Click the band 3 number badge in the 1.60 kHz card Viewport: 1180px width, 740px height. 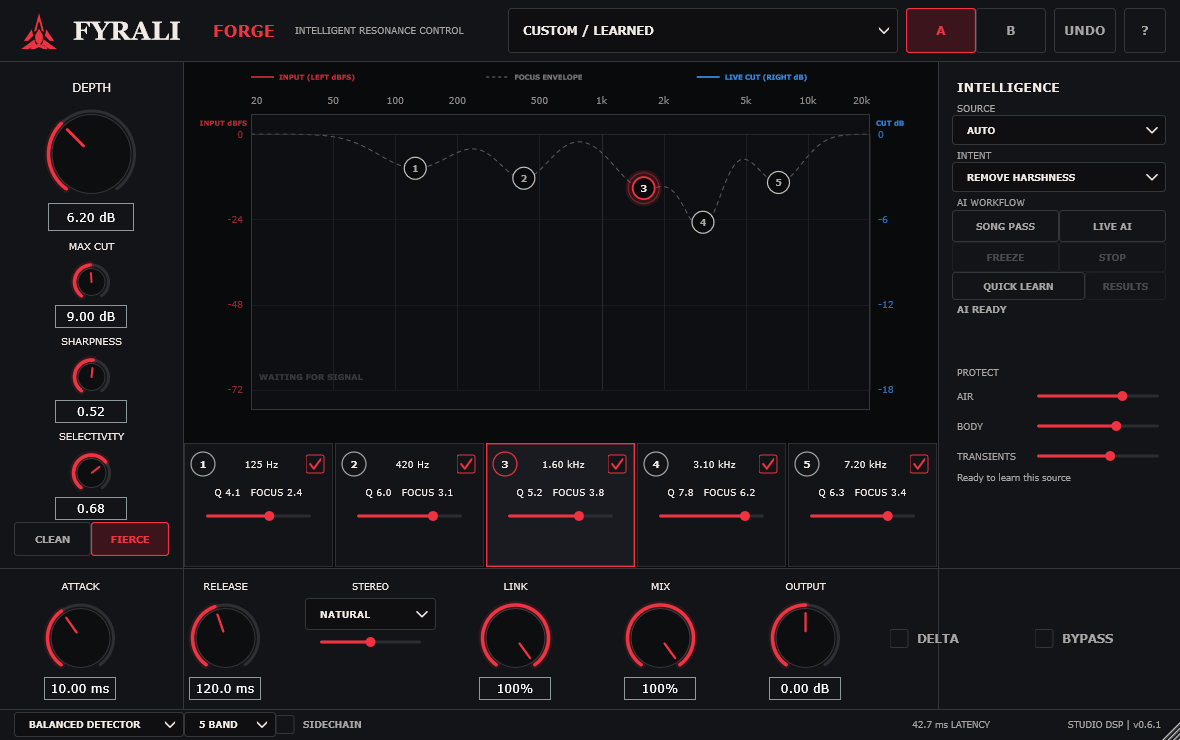(x=505, y=464)
